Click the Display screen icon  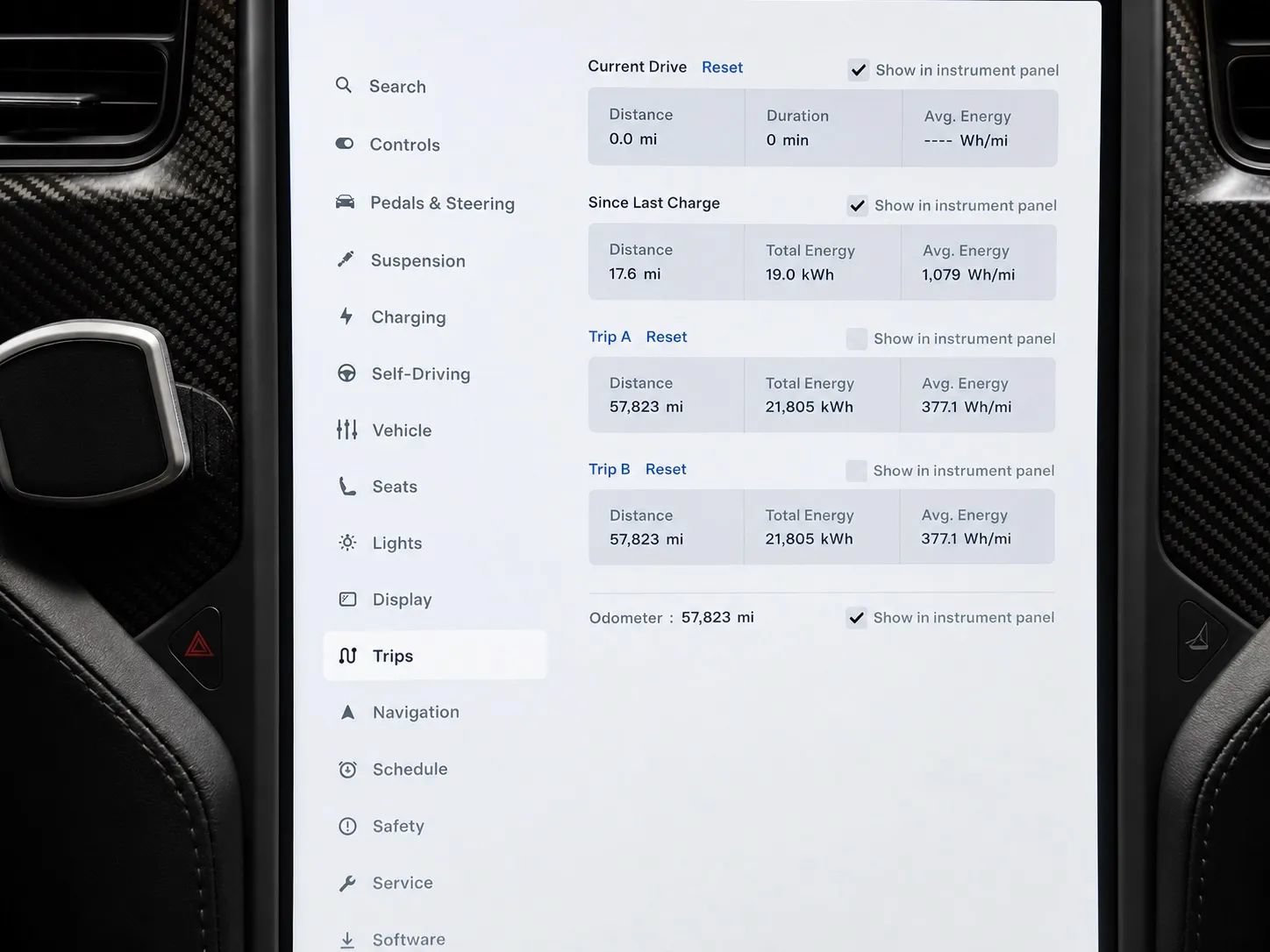click(x=347, y=600)
